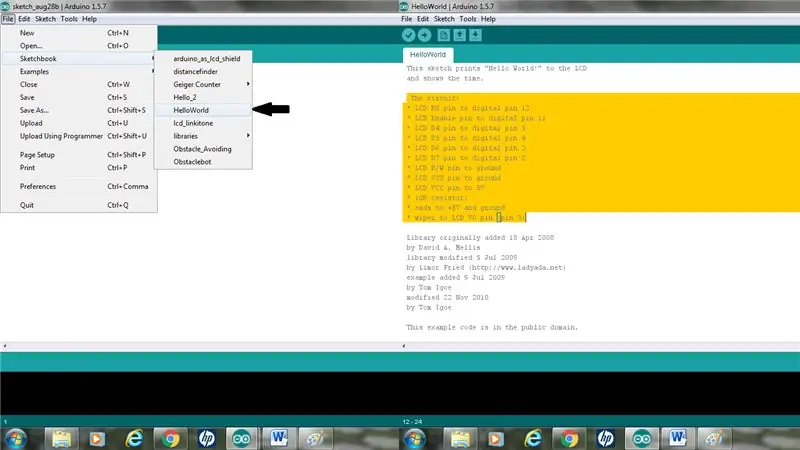Launch the media player icon on left taskbar

tap(97, 439)
